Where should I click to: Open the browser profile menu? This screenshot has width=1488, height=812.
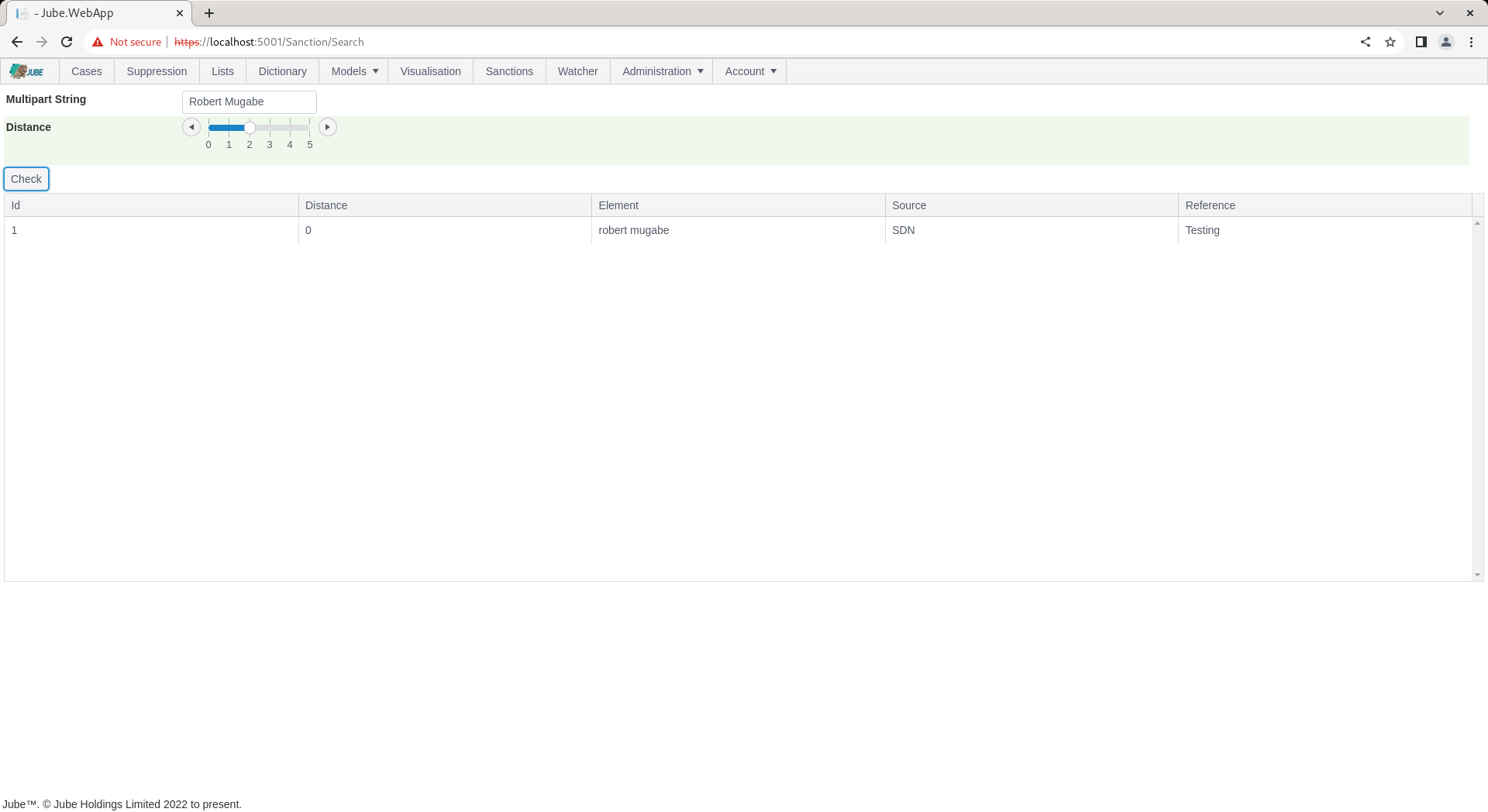pyautogui.click(x=1446, y=42)
